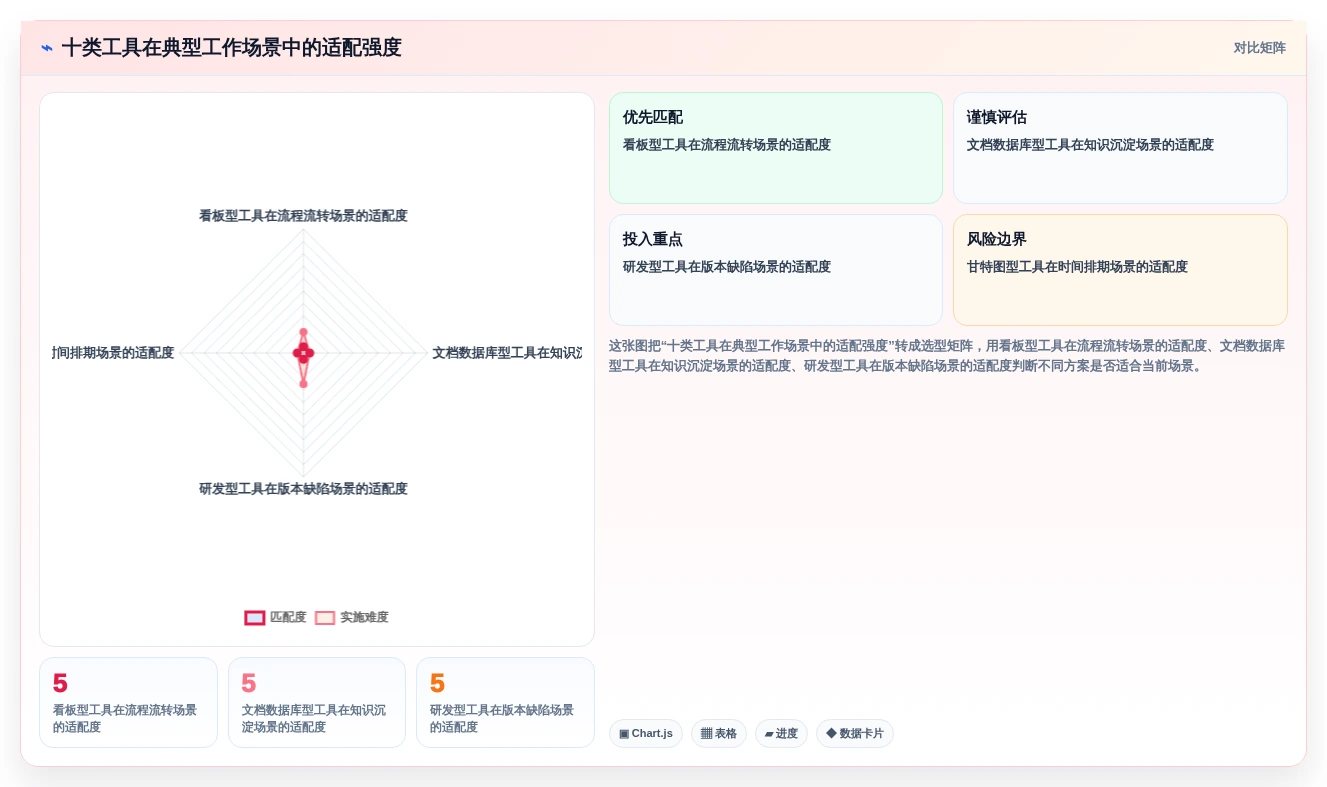
Task: Open the 谨慎评估 card
Action: coord(1120,148)
